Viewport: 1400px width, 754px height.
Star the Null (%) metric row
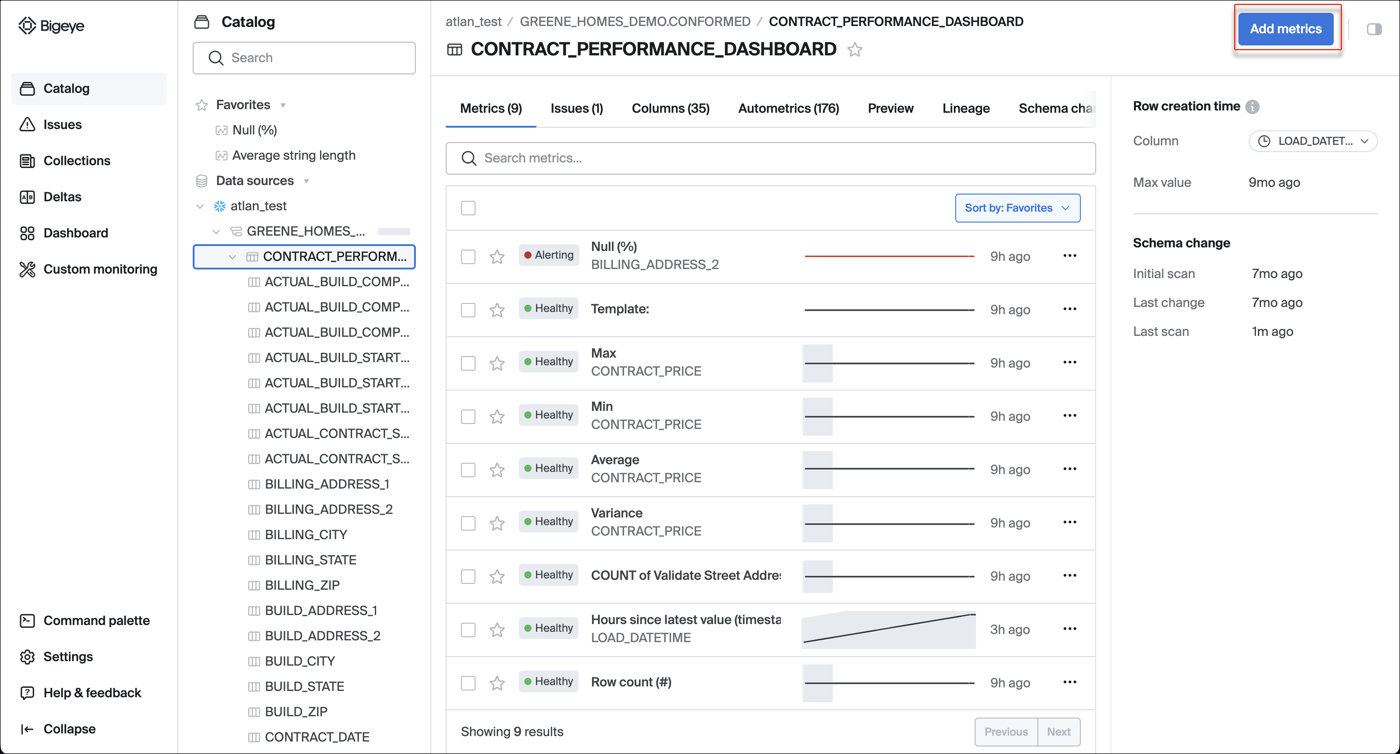pyautogui.click(x=497, y=257)
